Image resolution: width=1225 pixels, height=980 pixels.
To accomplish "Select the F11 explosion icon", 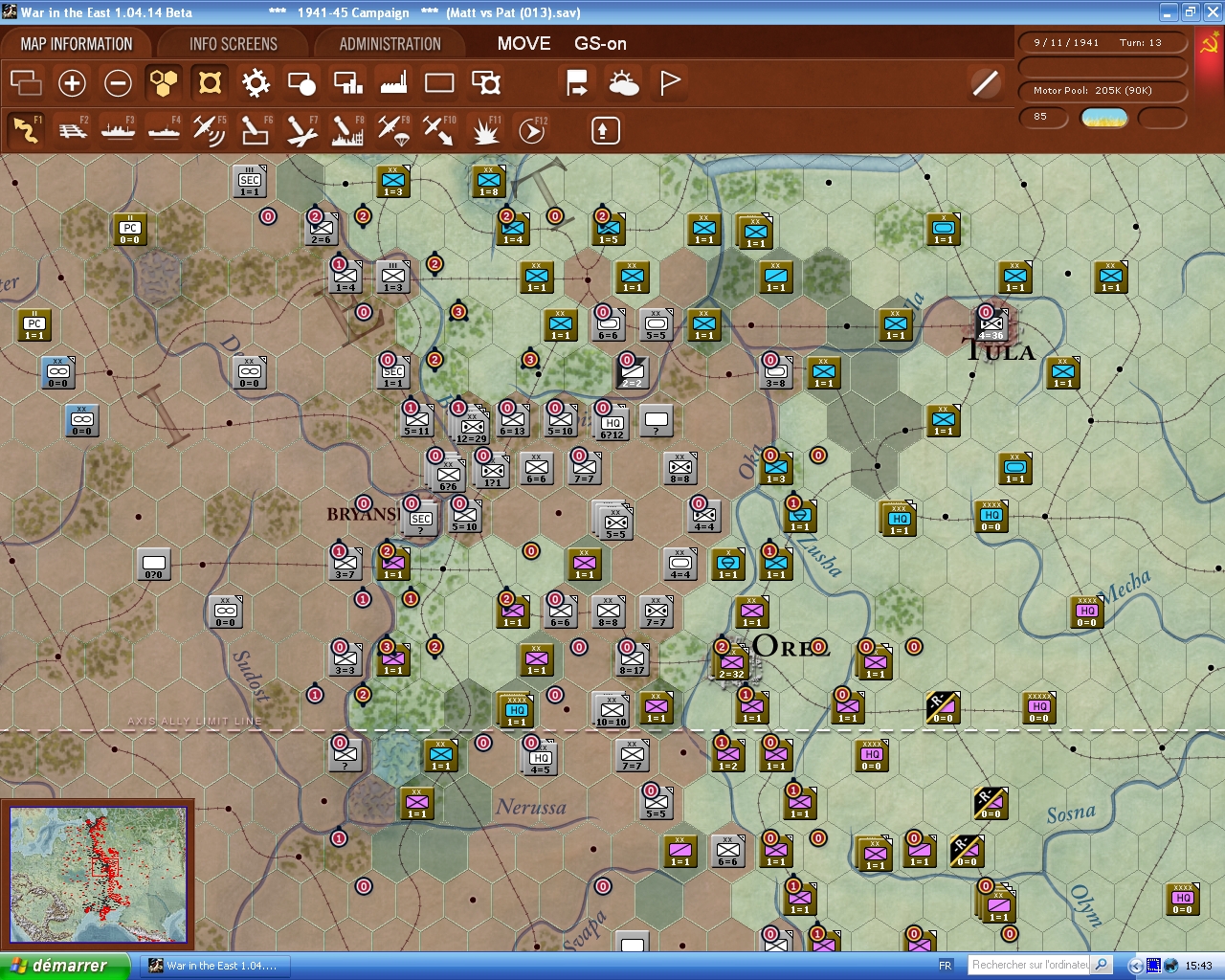I will [x=485, y=129].
